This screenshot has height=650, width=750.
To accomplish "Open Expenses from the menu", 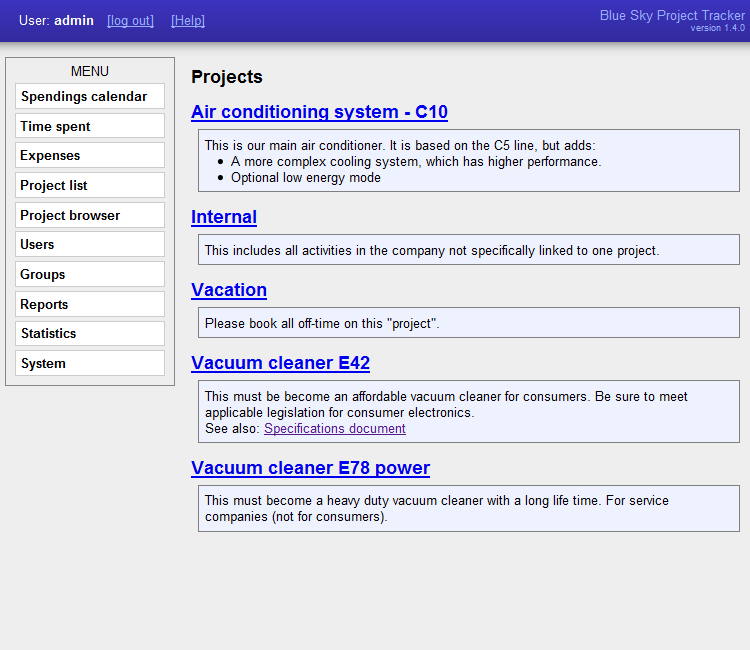I will pos(89,155).
